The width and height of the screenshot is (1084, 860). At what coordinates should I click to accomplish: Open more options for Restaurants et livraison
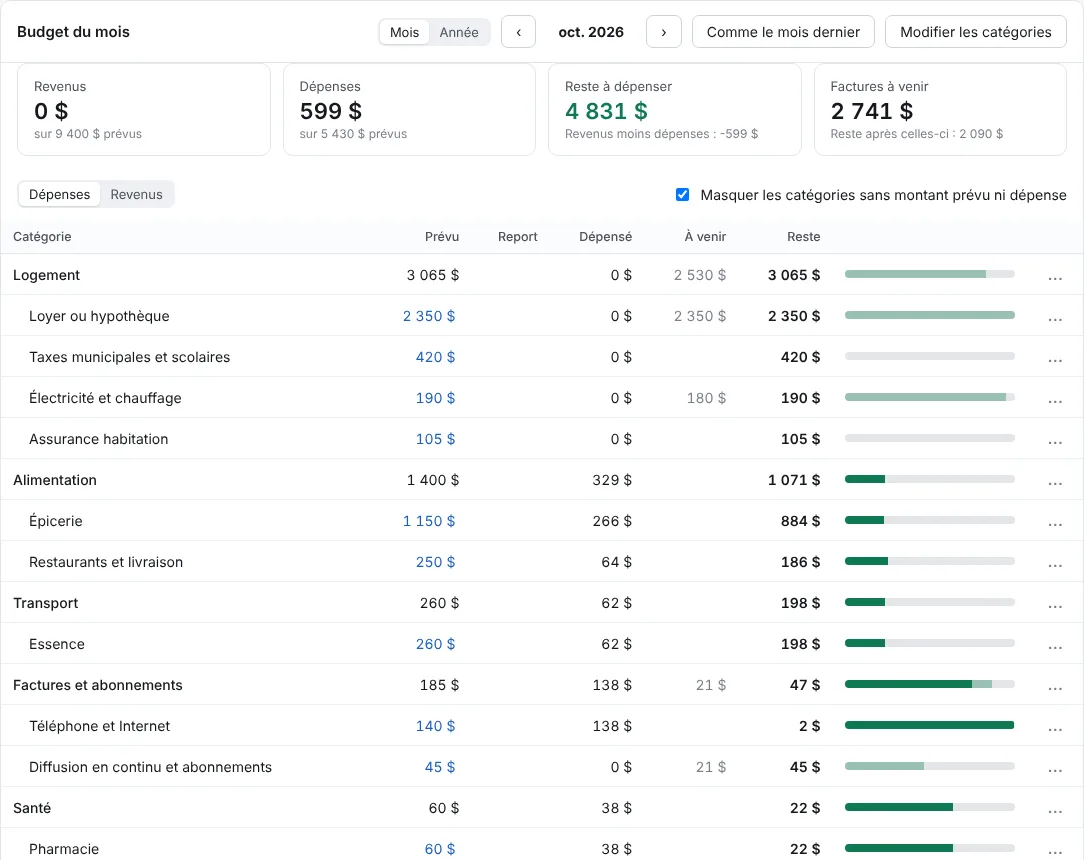tap(1055, 563)
